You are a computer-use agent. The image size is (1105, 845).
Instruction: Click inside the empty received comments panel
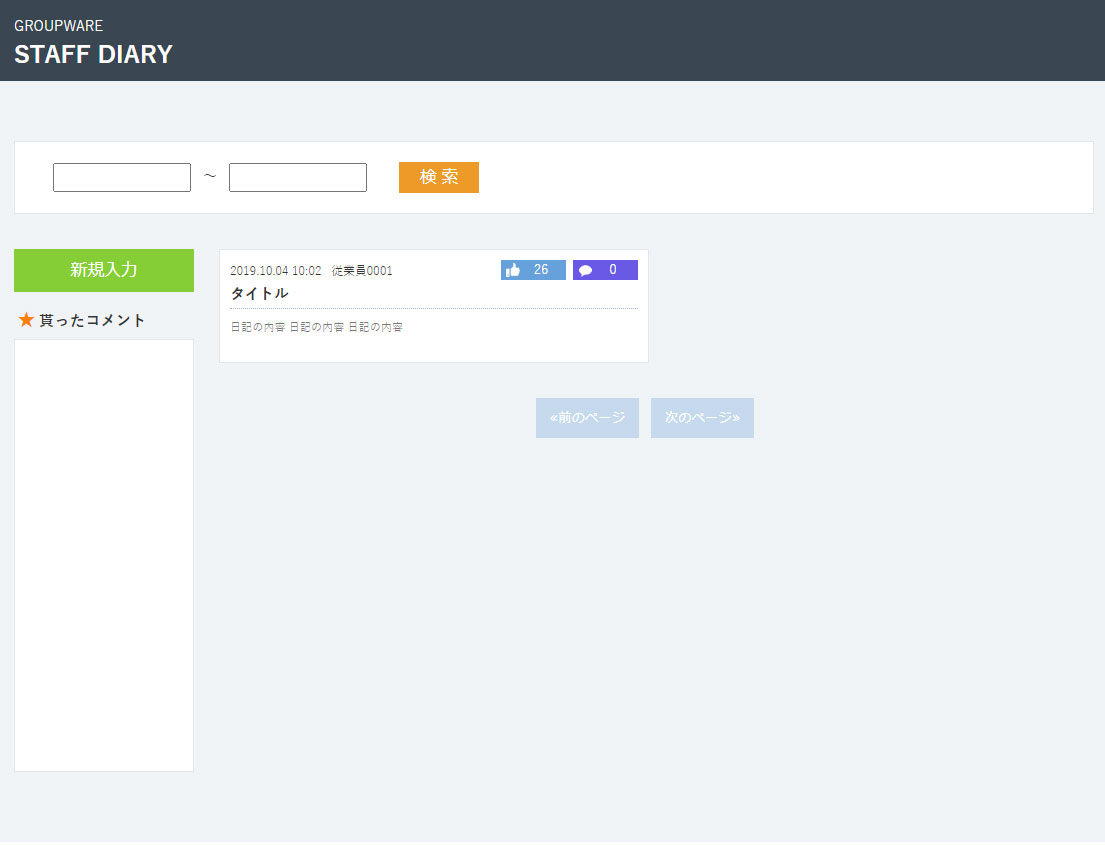click(x=104, y=555)
